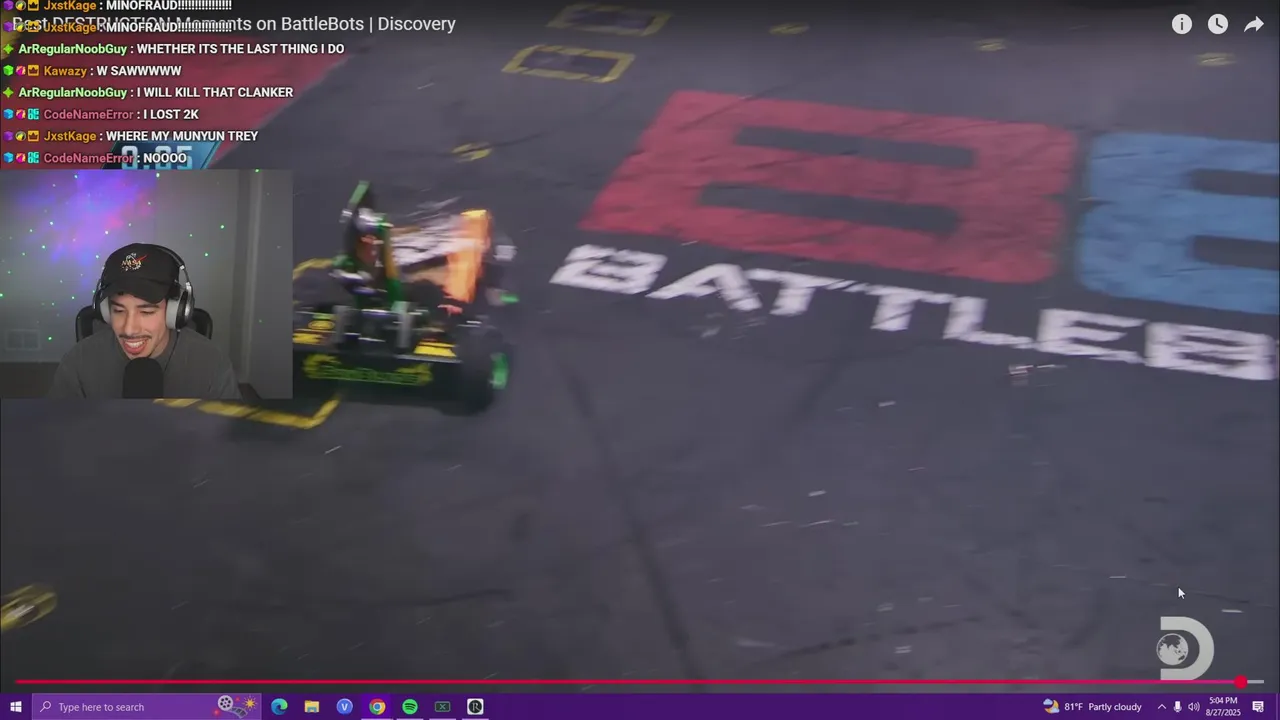Click the red playhead on the progress bar
The image size is (1280, 720).
tap(1240, 682)
